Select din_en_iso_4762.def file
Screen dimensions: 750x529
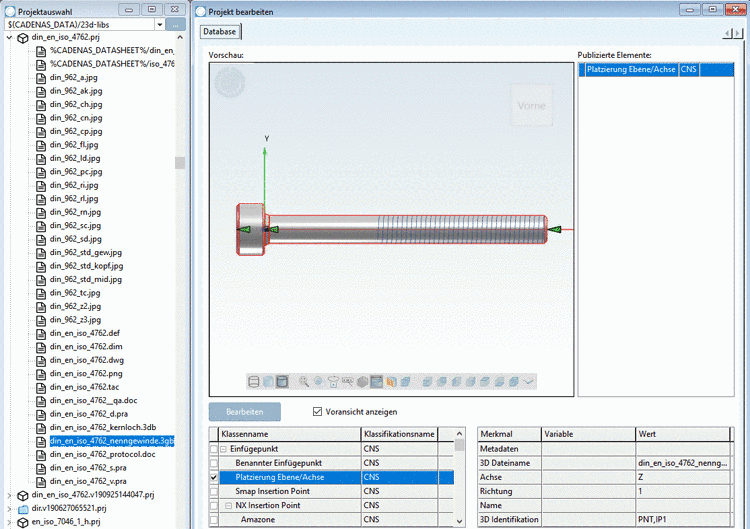[x=85, y=333]
